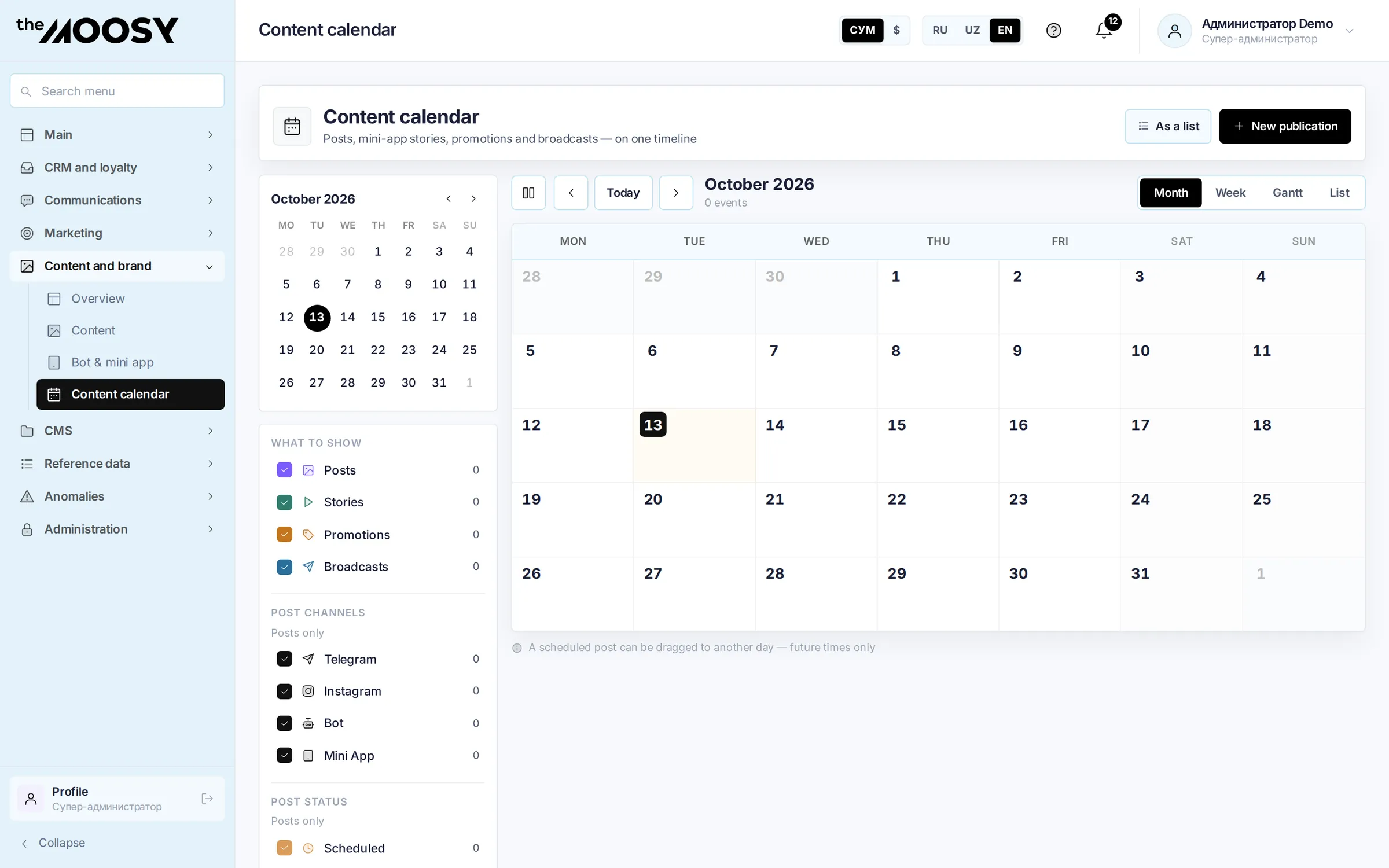The width and height of the screenshot is (1389, 868).
Task: Switch to the Gantt view tab
Action: pyautogui.click(x=1287, y=193)
